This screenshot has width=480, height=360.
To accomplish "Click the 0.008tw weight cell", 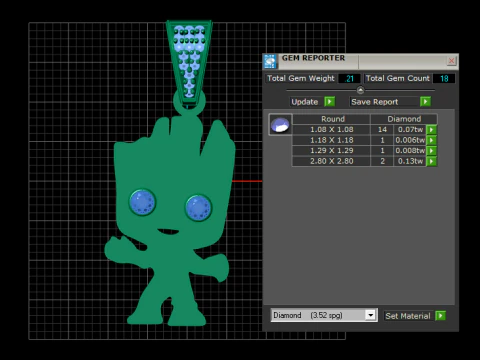I will coord(410,151).
